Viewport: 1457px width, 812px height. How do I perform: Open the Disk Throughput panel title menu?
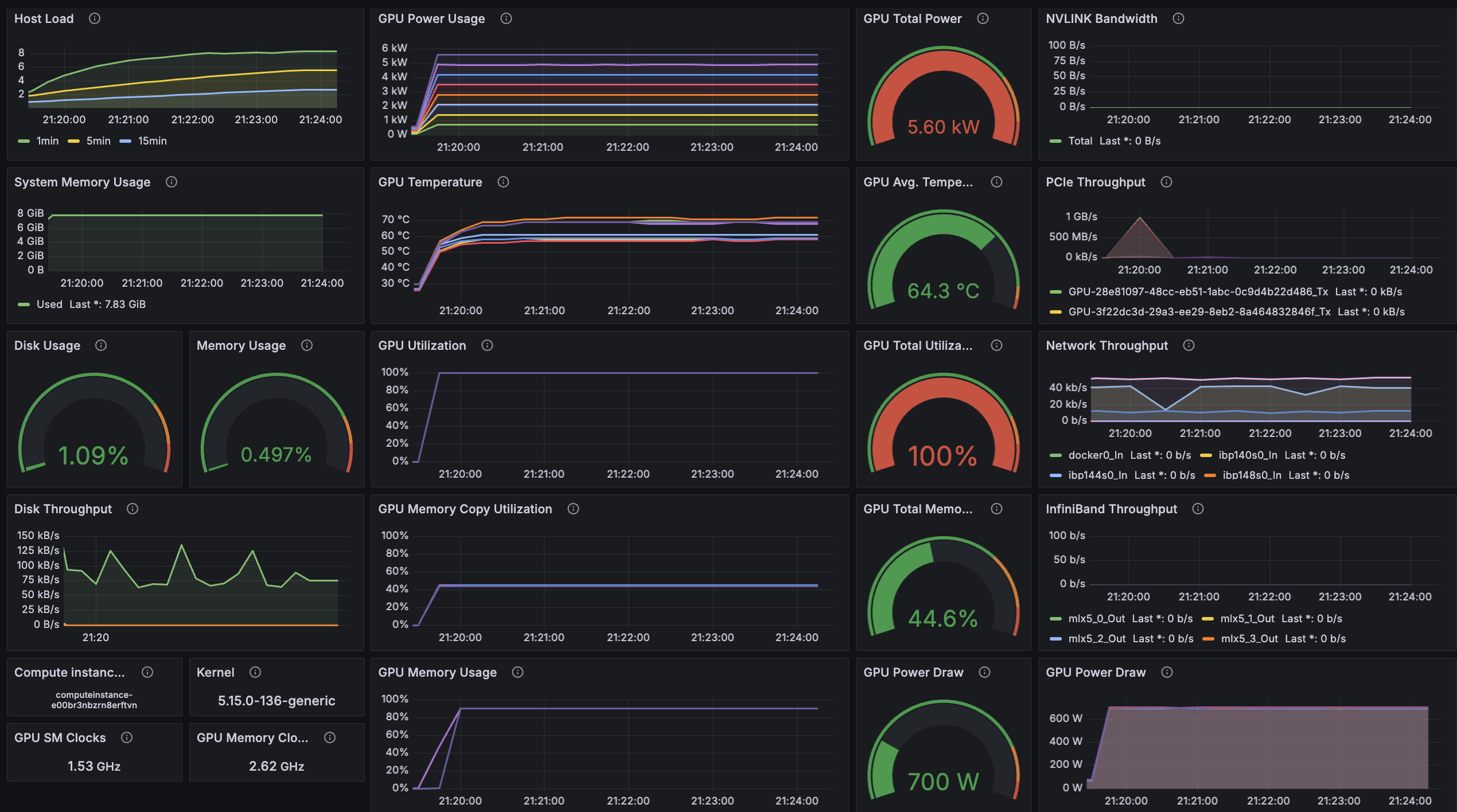[63, 509]
